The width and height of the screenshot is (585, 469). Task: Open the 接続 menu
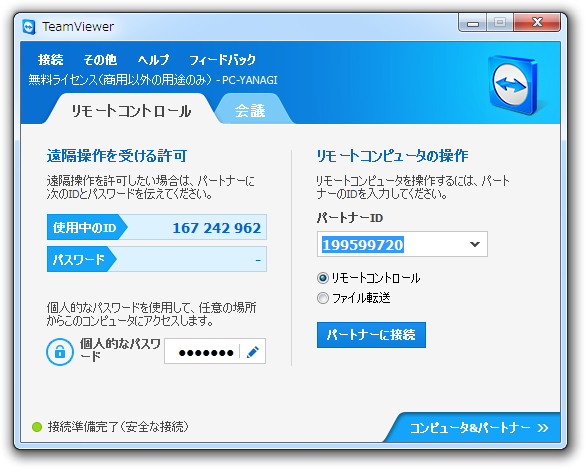(x=50, y=60)
